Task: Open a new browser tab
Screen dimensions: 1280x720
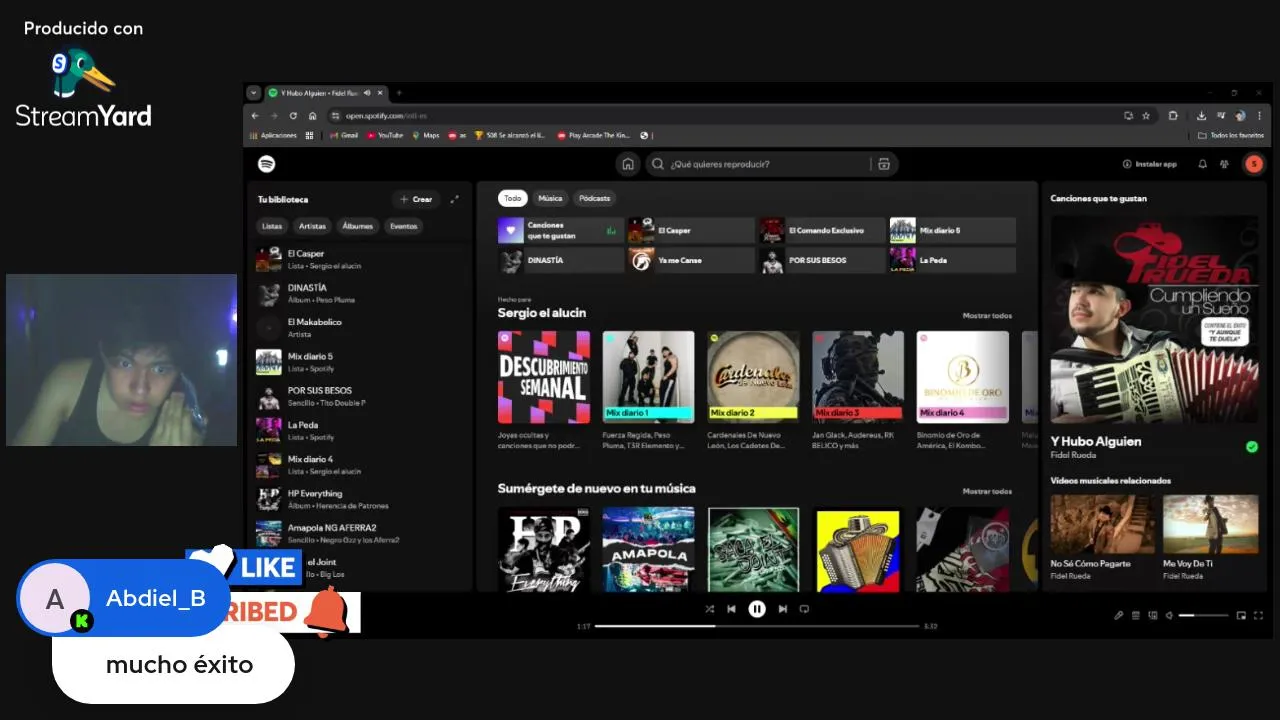Action: [399, 93]
